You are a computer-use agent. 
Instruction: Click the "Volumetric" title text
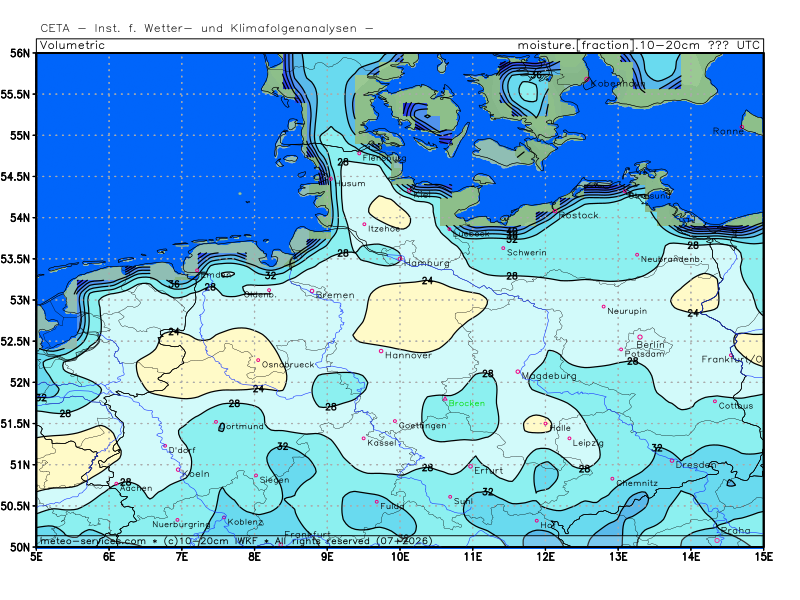pos(73,45)
